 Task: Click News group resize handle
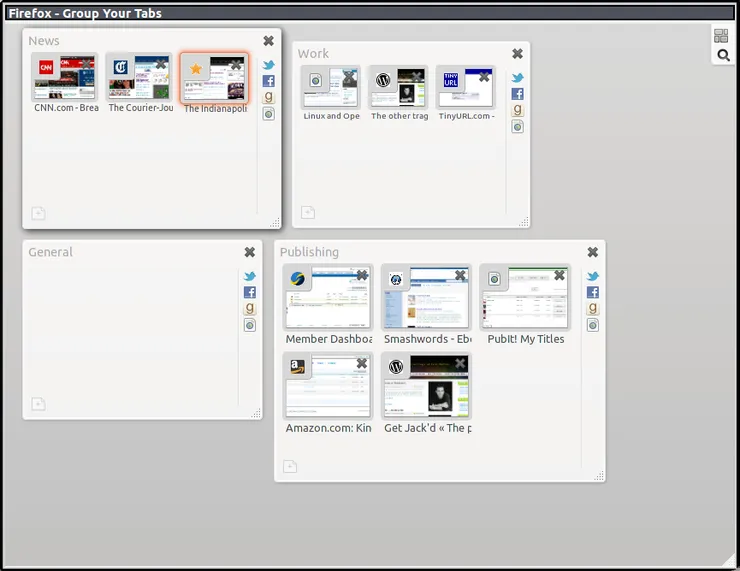pos(275,223)
